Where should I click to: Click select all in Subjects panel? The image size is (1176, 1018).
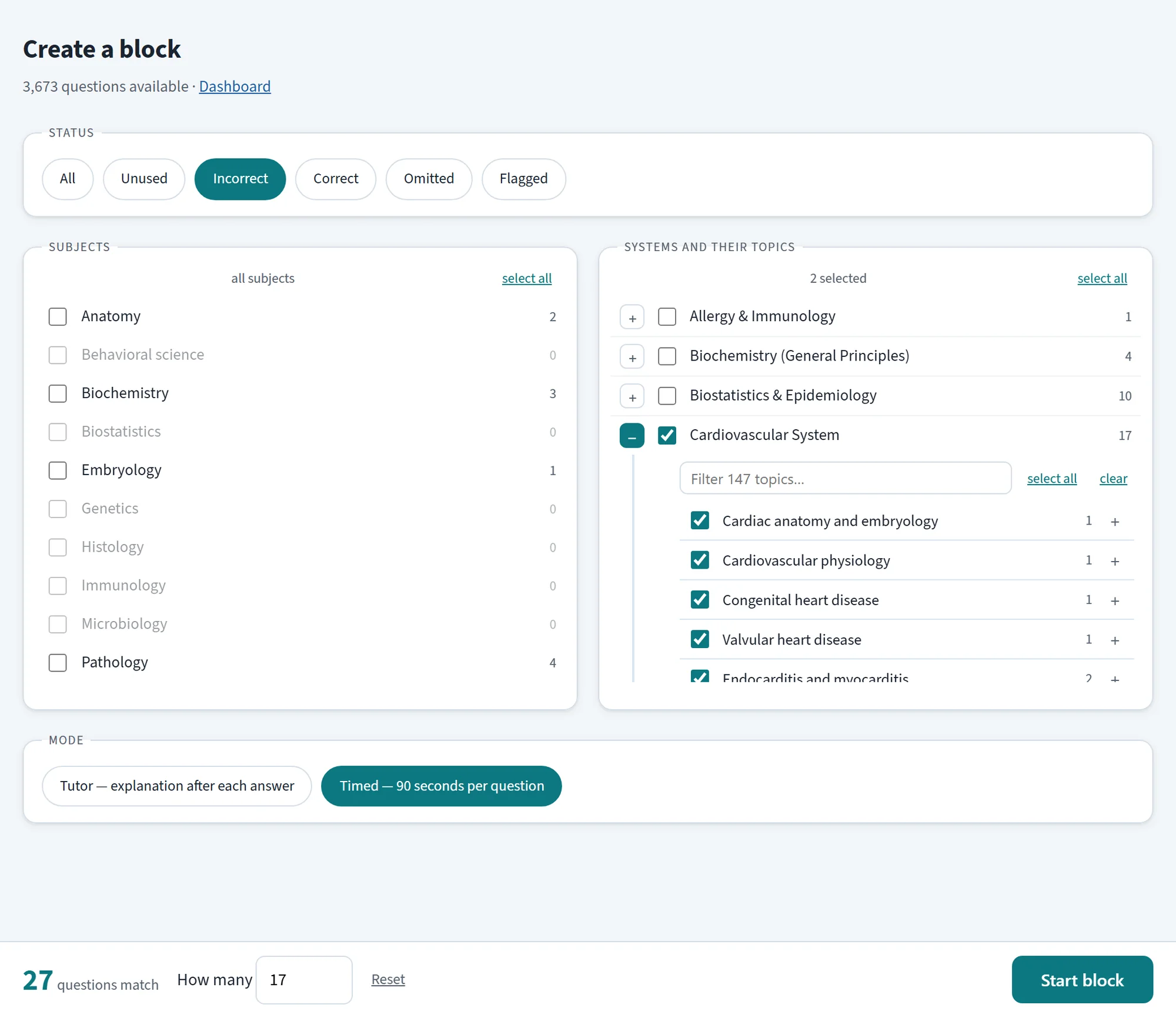pyautogui.click(x=527, y=279)
